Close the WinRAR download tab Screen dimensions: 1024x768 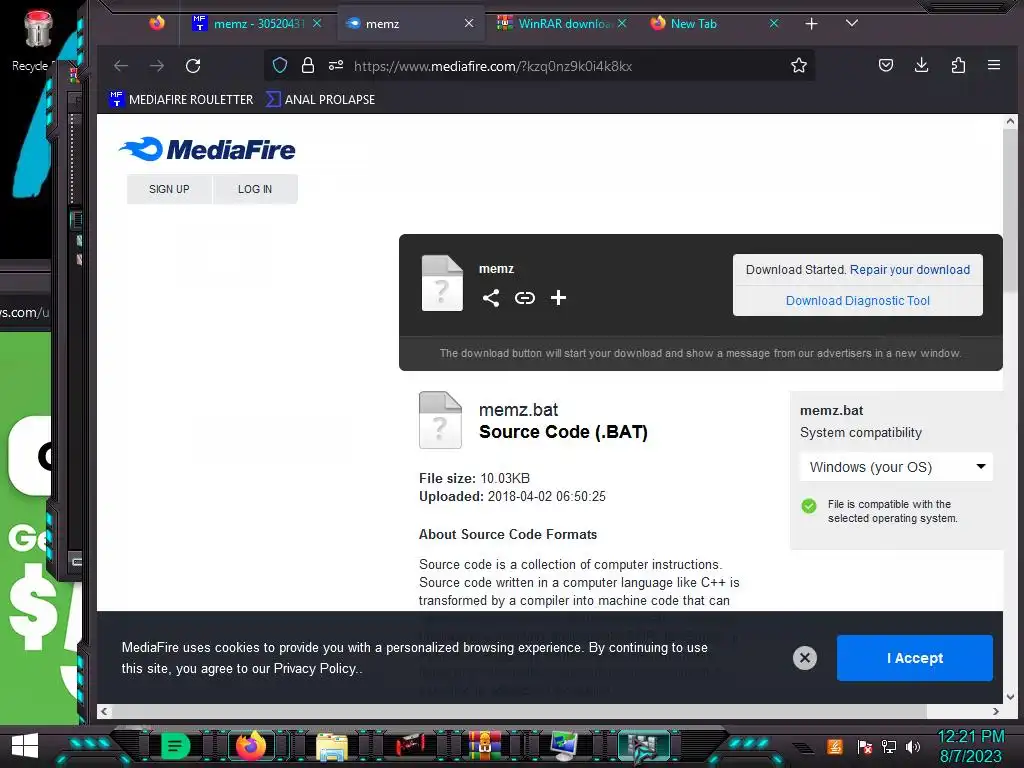click(x=622, y=24)
